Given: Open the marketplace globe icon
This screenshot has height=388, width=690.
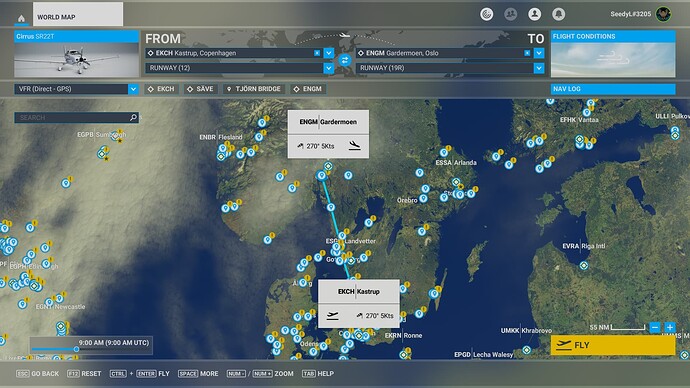Looking at the screenshot, I should 486,15.
